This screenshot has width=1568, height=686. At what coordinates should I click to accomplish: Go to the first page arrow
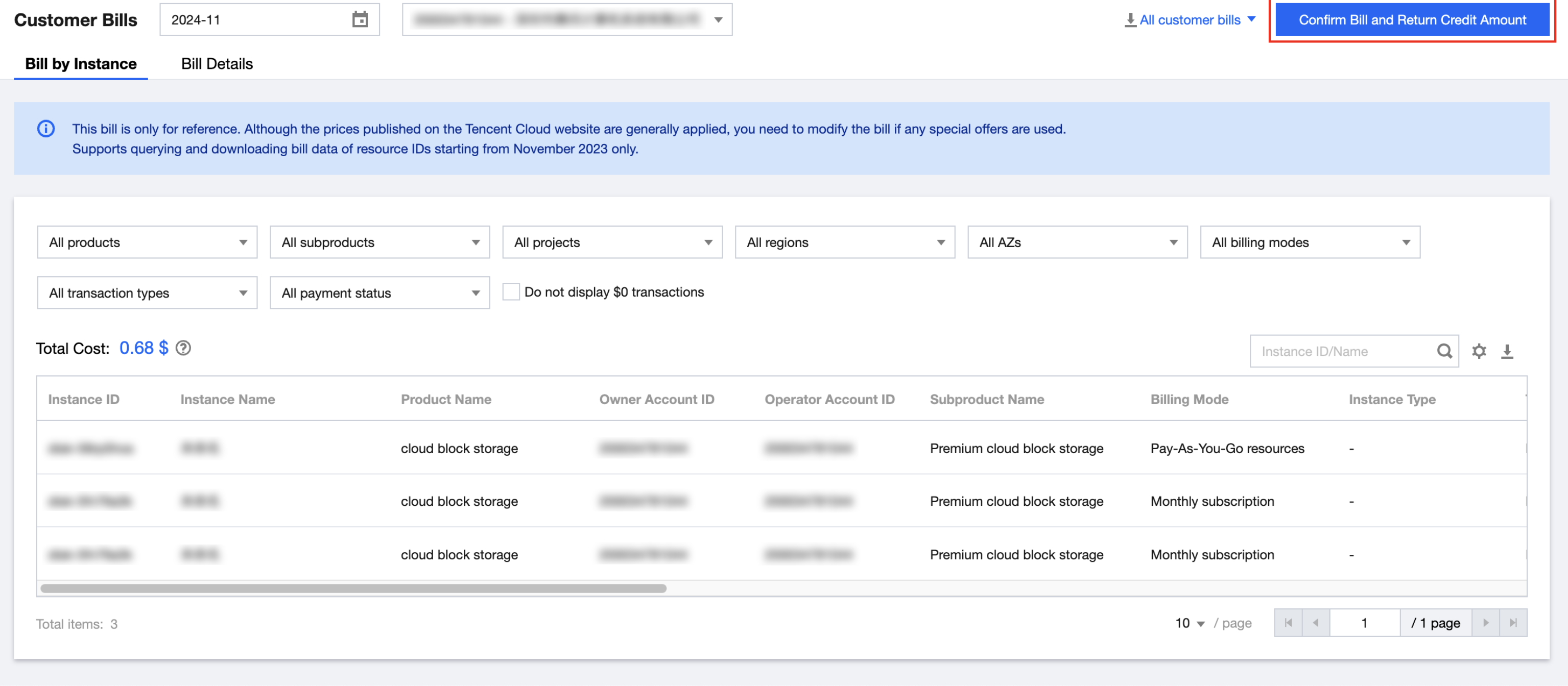pyautogui.click(x=1288, y=623)
